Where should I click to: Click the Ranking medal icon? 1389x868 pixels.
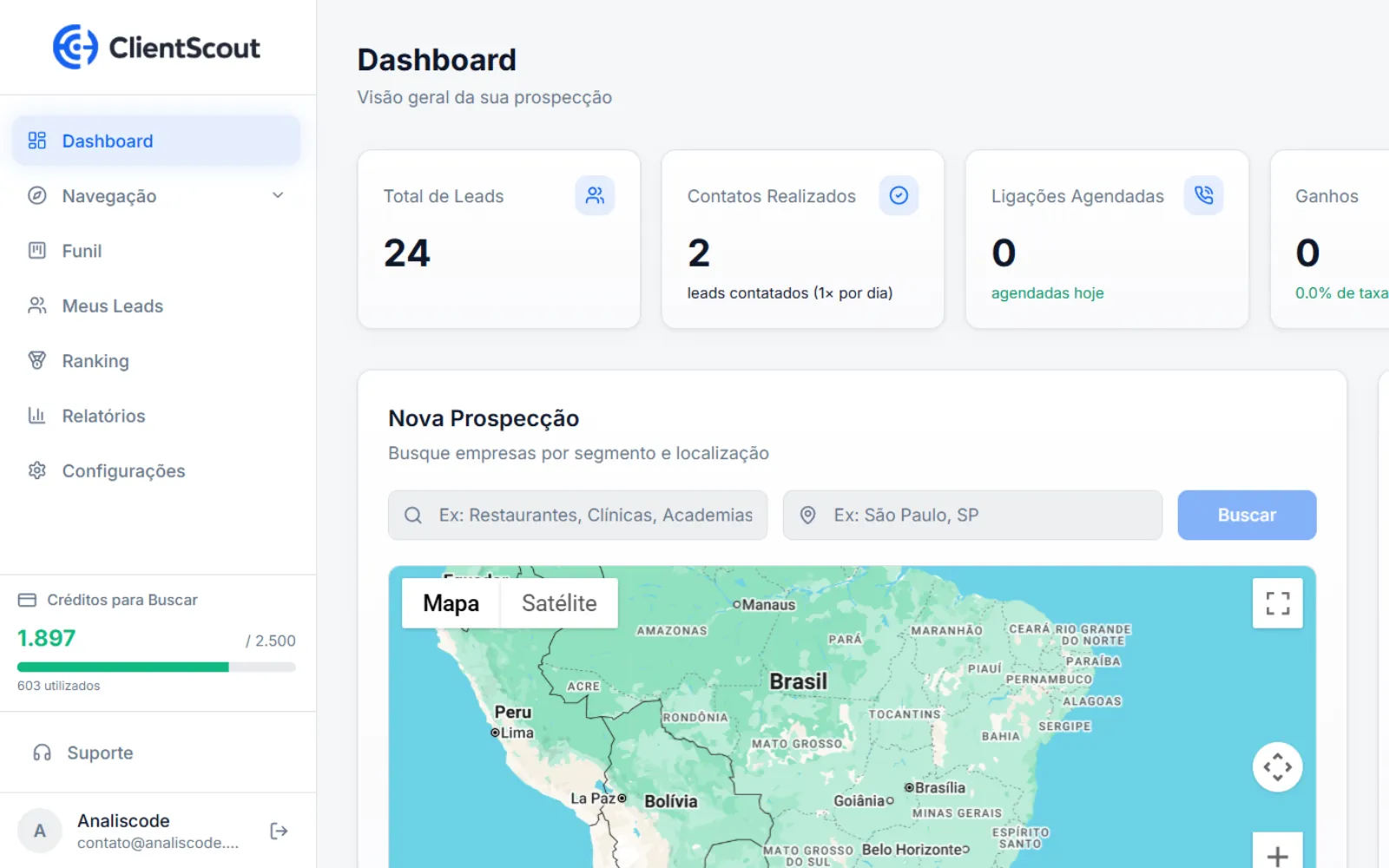tap(36, 360)
